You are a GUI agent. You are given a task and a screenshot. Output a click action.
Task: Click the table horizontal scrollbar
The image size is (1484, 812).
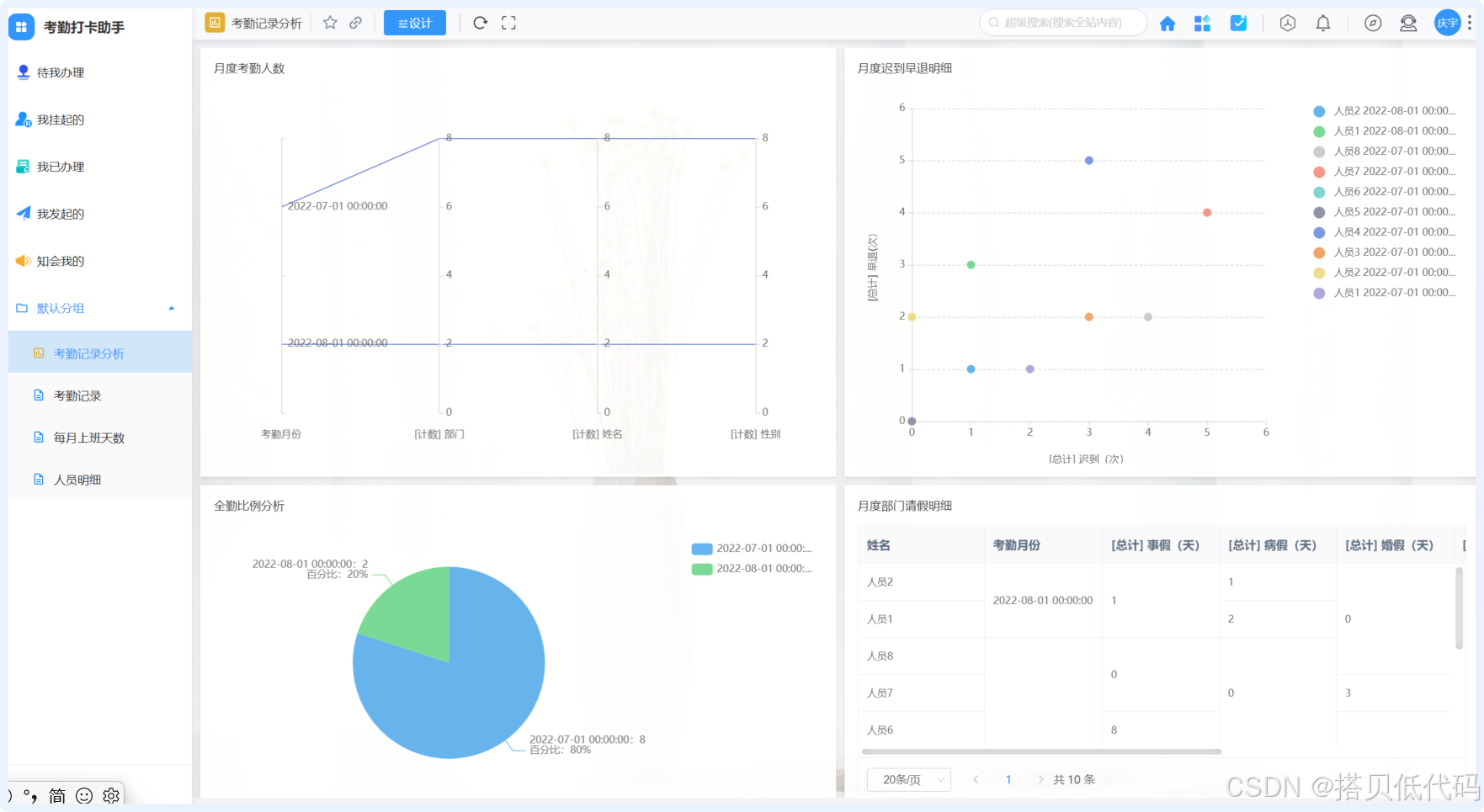coord(1041,751)
